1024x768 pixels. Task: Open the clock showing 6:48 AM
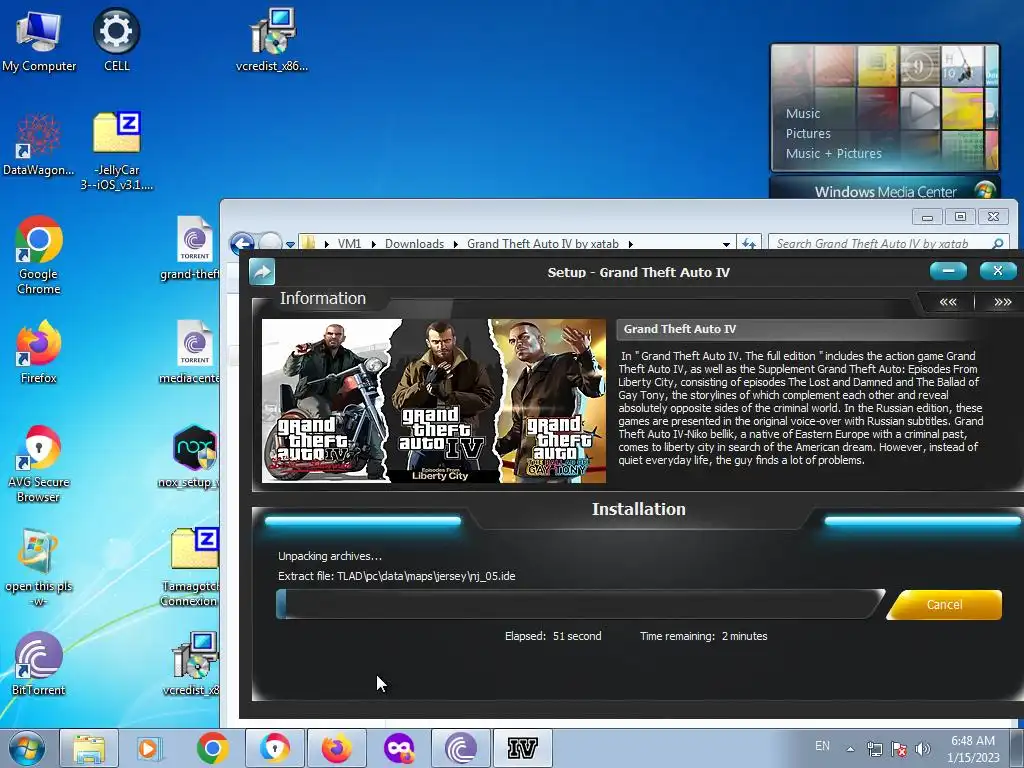[973, 749]
